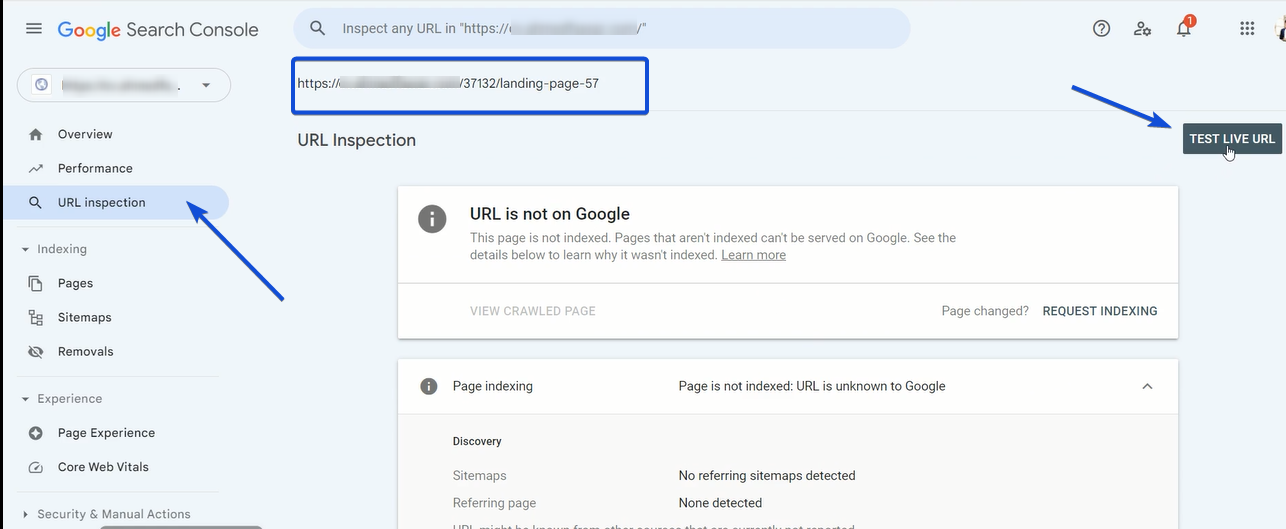
Task: Open the notifications bell
Action: [x=1184, y=28]
